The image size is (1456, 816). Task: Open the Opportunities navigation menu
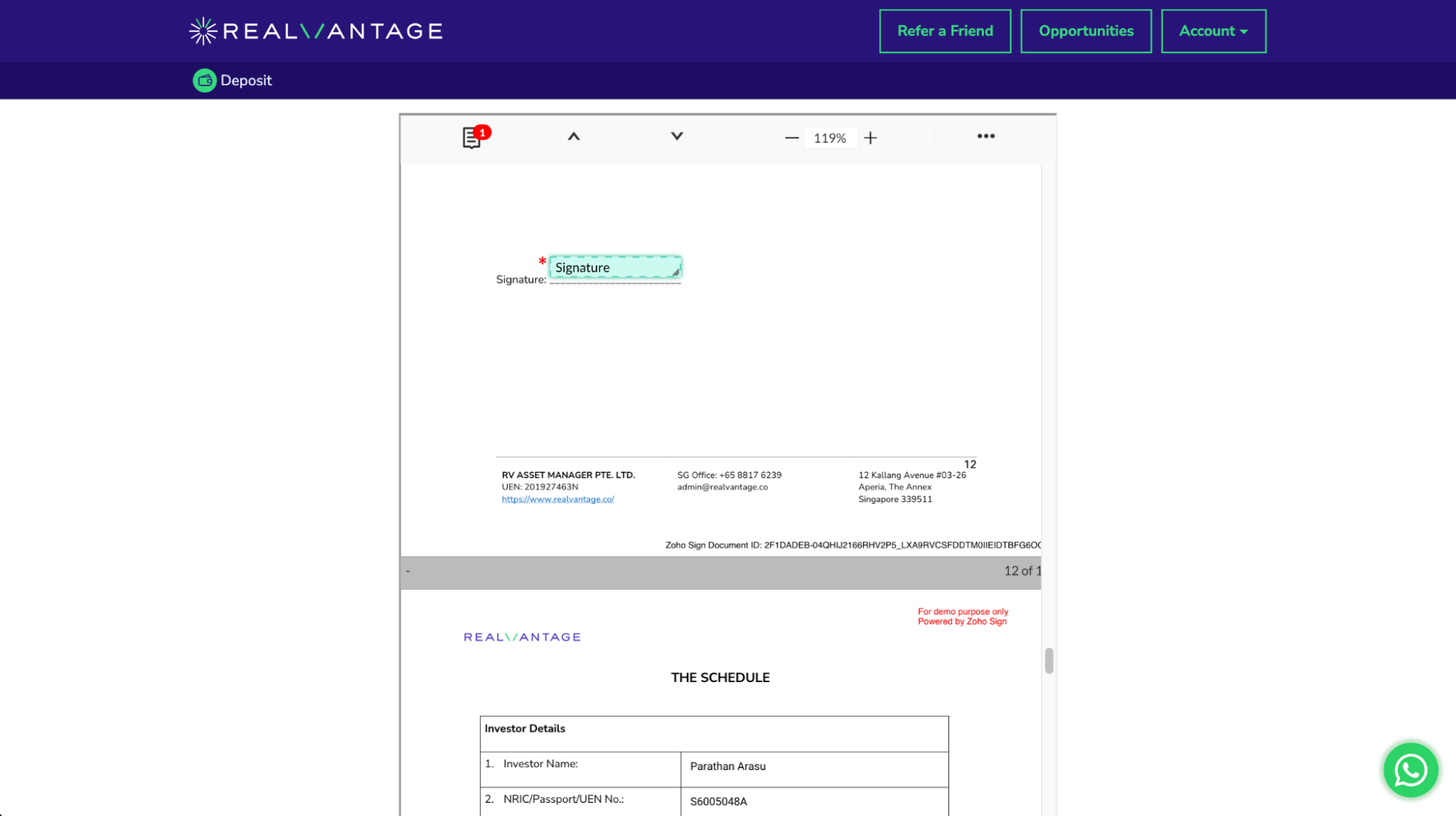click(1086, 30)
